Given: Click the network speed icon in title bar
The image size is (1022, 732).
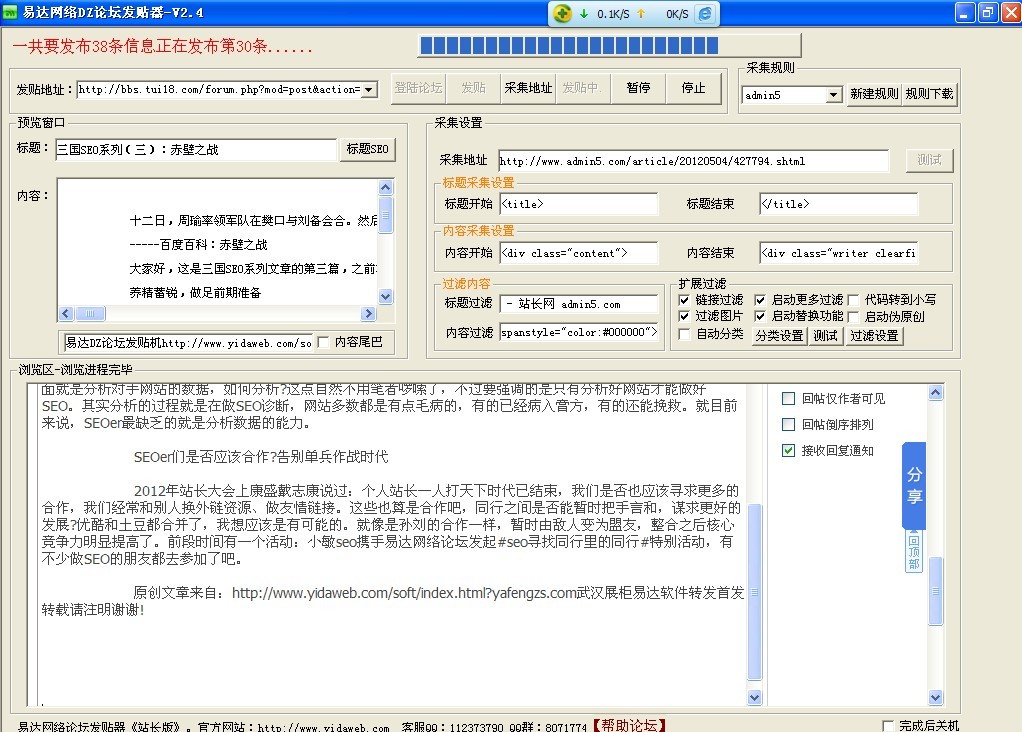Looking at the screenshot, I should point(560,12).
